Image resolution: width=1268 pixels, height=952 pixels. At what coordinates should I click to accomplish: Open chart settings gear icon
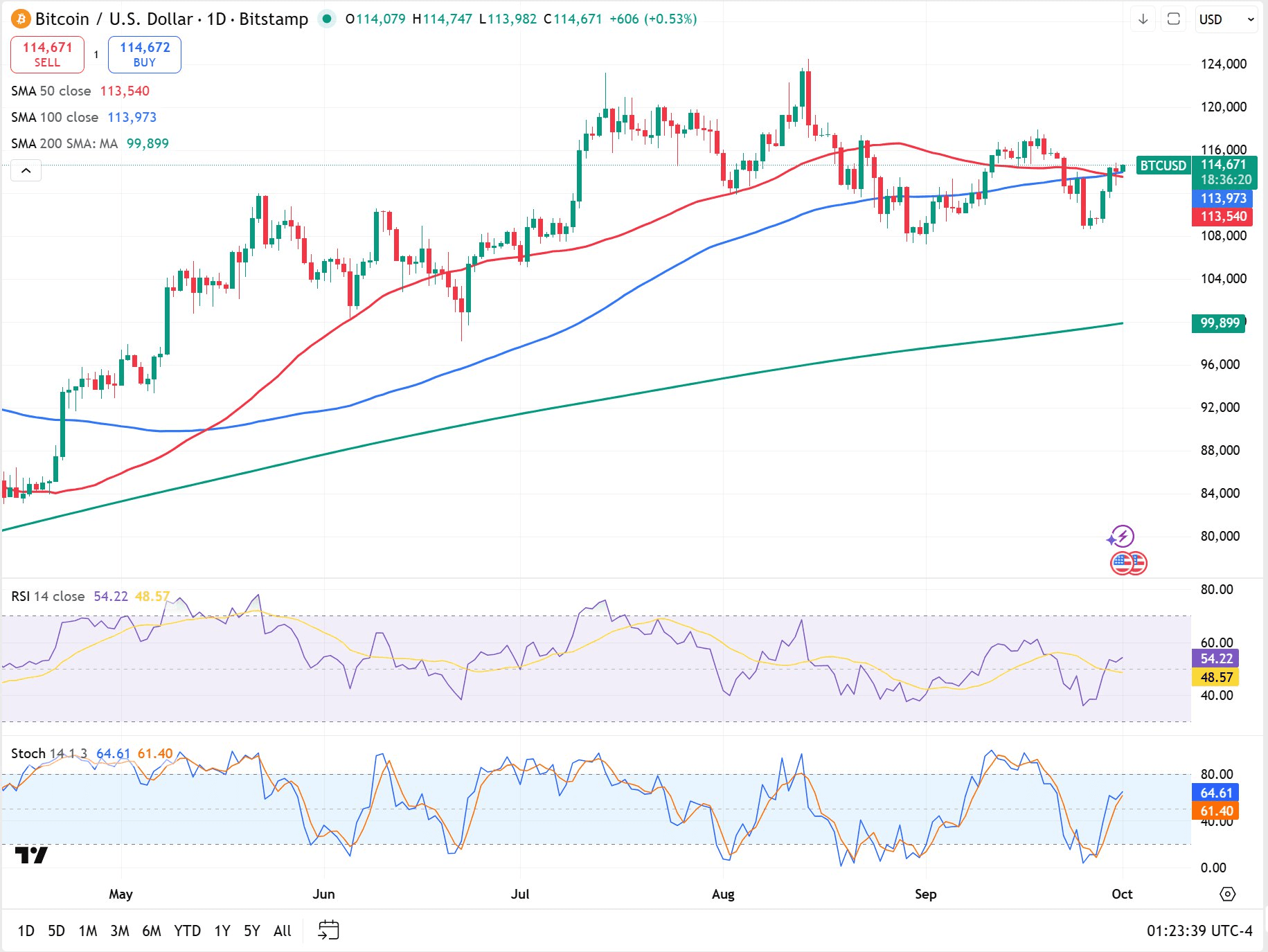coord(1227,894)
